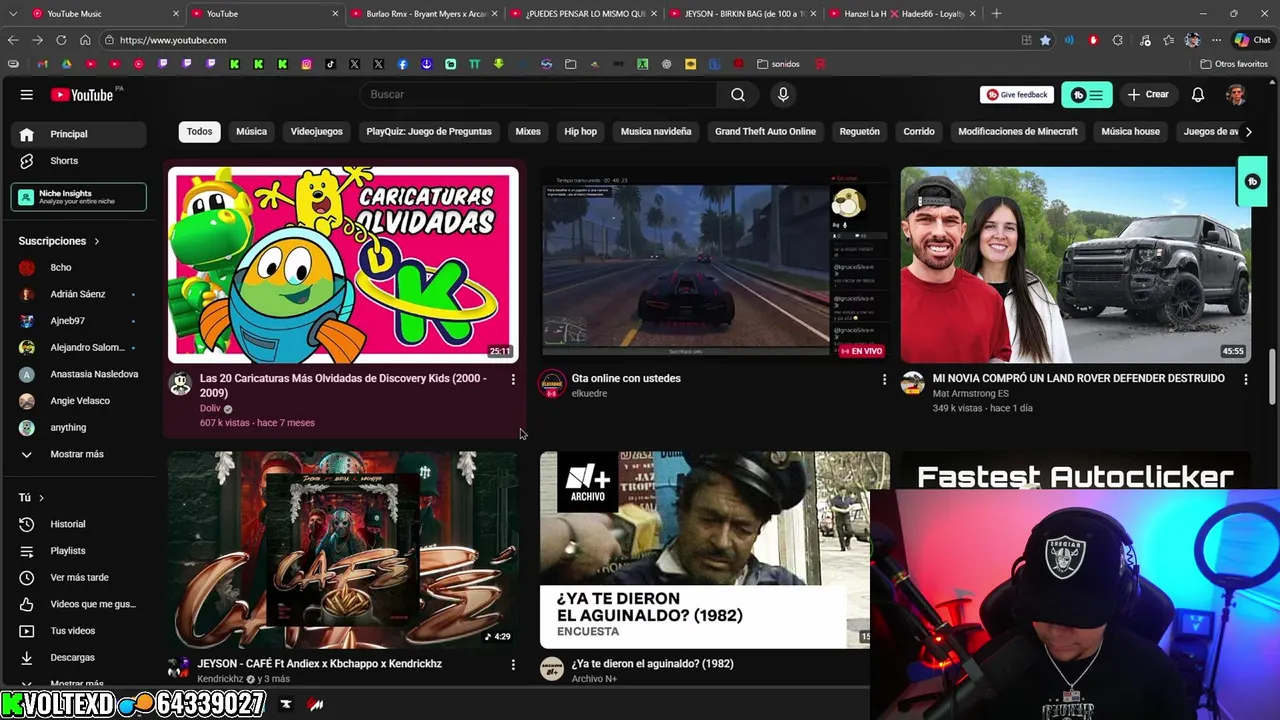Show more filter chips with right arrow
The image size is (1280, 720).
pyautogui.click(x=1248, y=131)
